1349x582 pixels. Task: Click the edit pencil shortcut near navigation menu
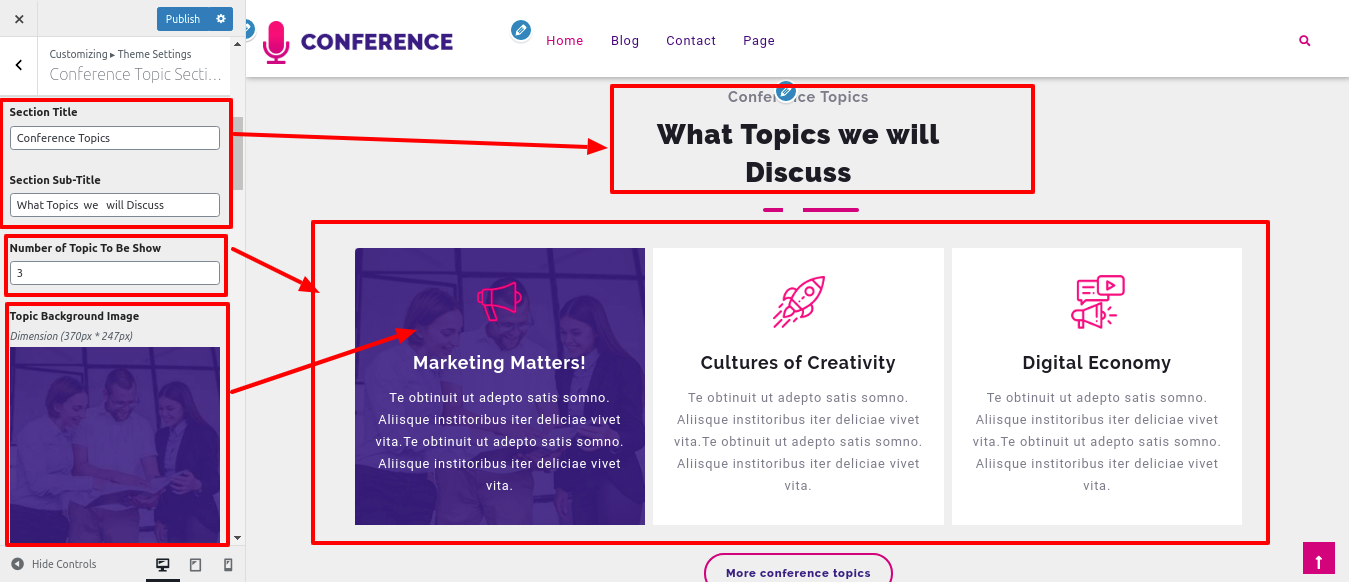(520, 30)
